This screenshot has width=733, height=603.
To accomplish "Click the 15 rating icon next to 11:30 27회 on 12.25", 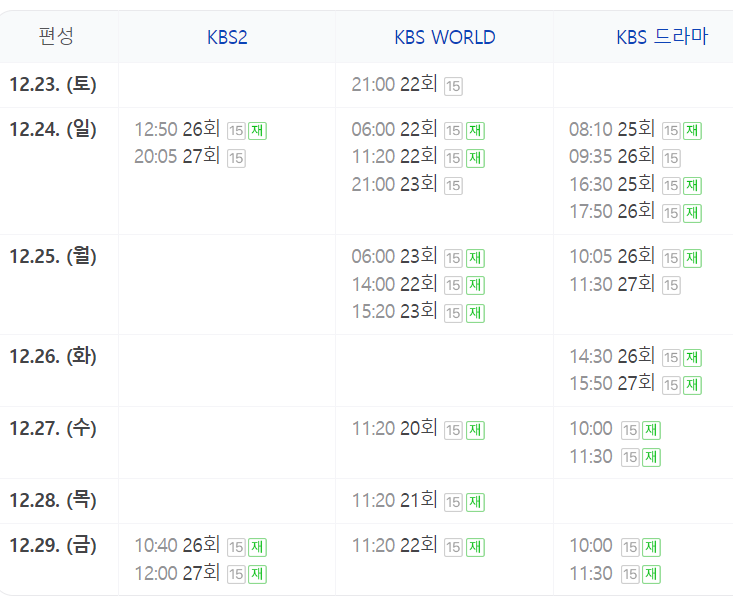I will (671, 285).
